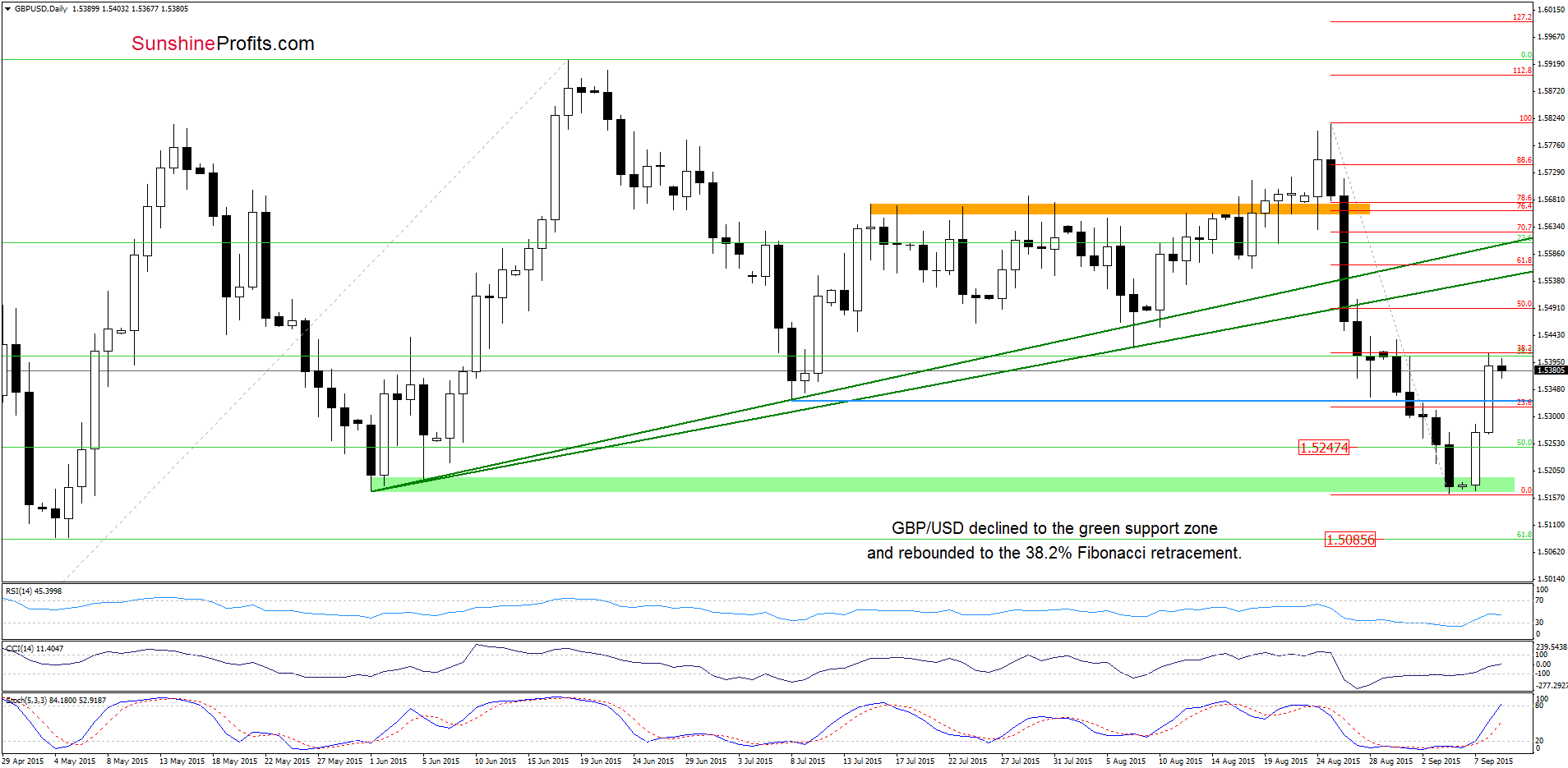Viewport: 1568px width, 768px height.
Task: Click the RSI(14) 45.3998 indicator label
Action: [x=34, y=591]
